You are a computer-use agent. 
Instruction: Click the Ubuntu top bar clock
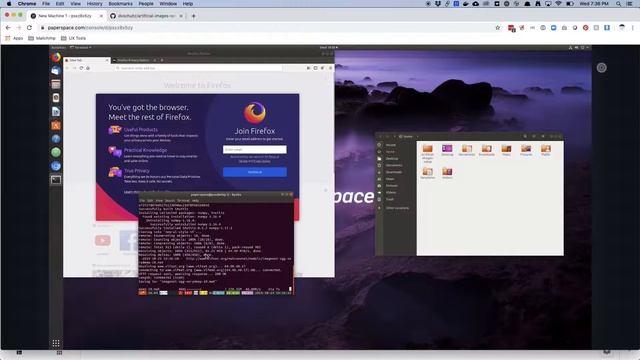328,48
